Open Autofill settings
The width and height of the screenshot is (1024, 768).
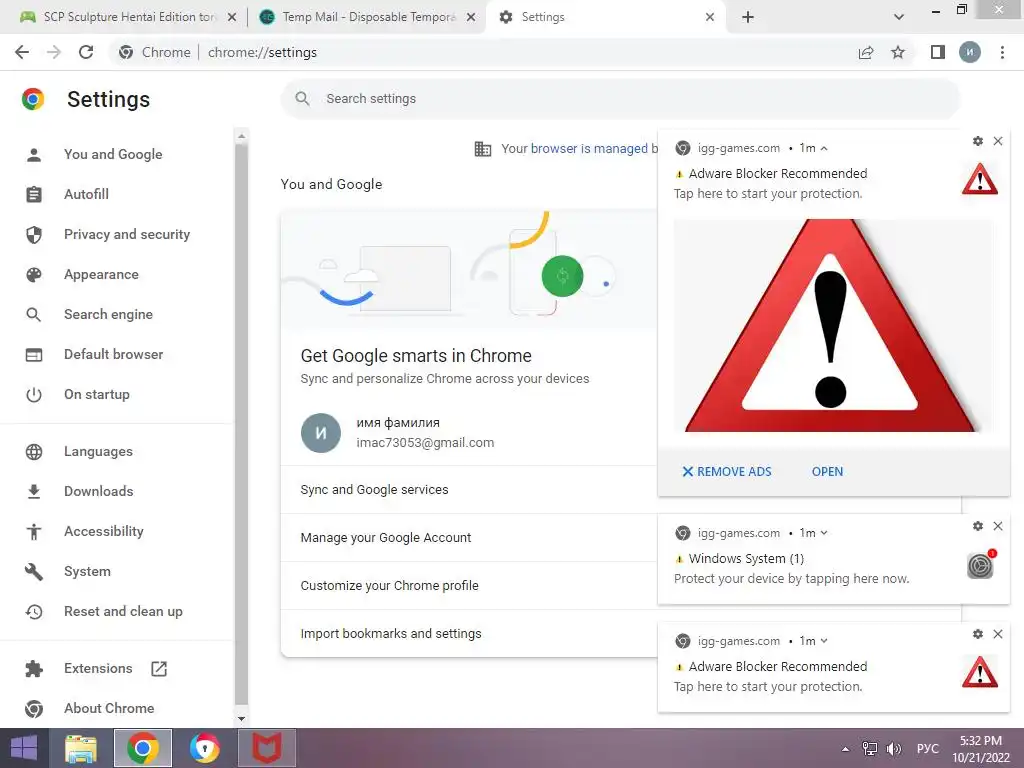pos(86,194)
